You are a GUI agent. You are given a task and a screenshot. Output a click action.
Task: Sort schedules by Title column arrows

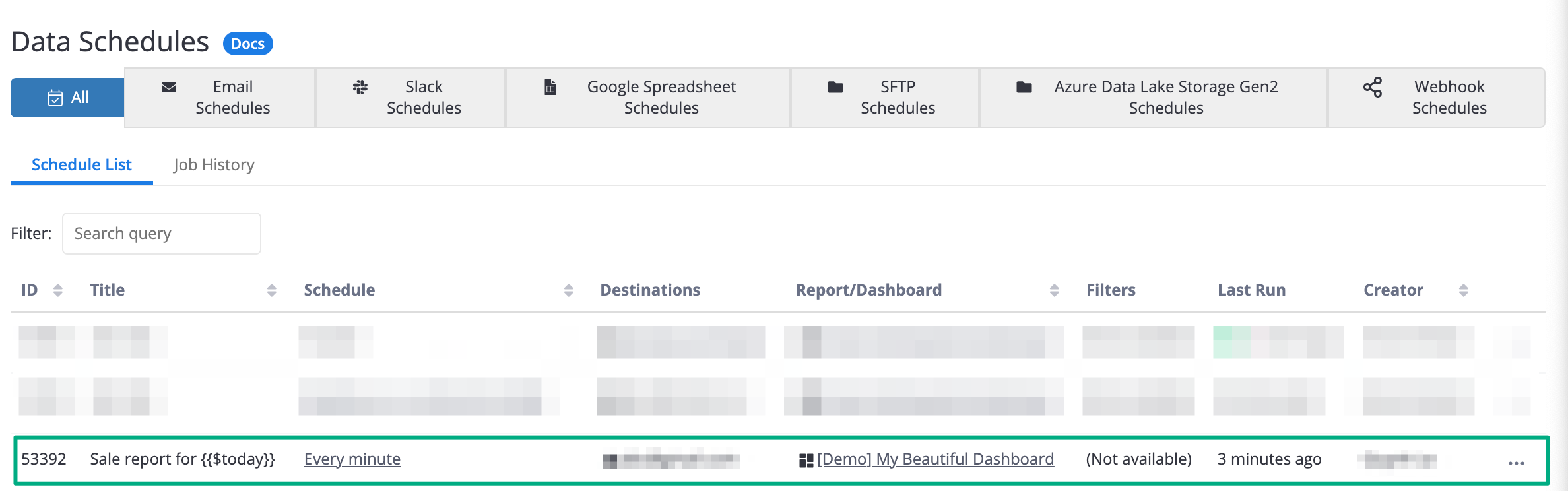272,290
